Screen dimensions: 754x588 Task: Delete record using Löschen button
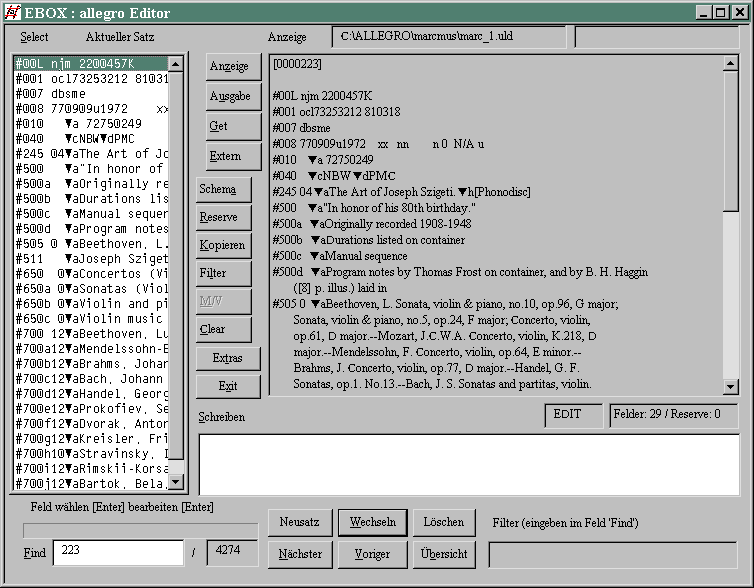(443, 523)
